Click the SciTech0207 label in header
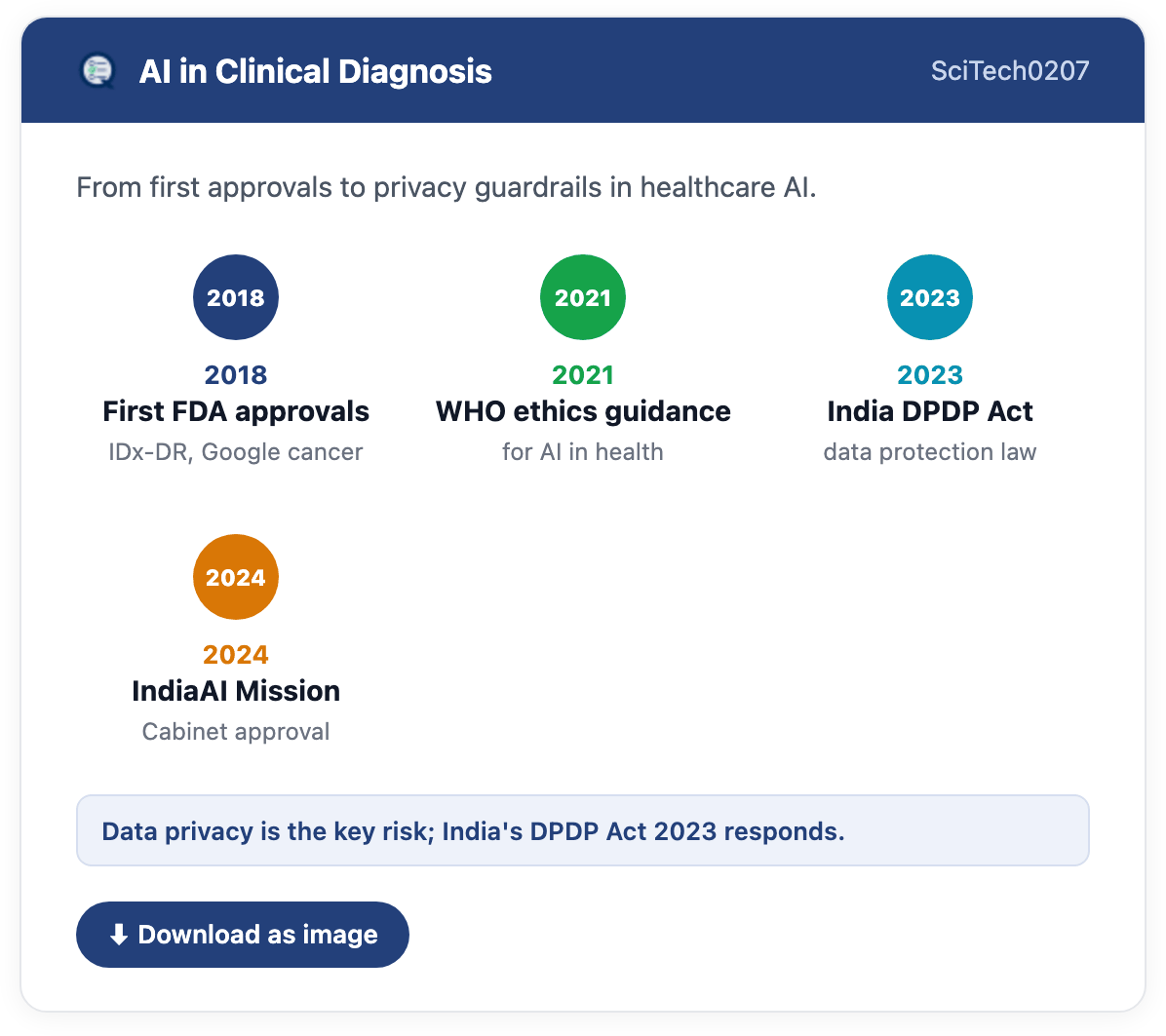Image resolution: width=1166 pixels, height=1036 pixels. 1010,70
